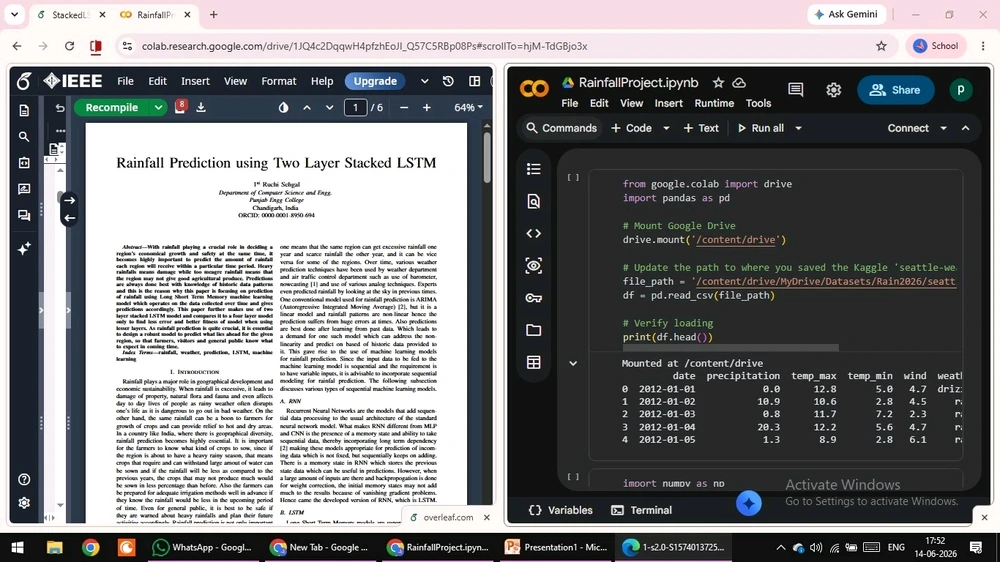Switch to StackedLSTM browser tab

point(70,15)
